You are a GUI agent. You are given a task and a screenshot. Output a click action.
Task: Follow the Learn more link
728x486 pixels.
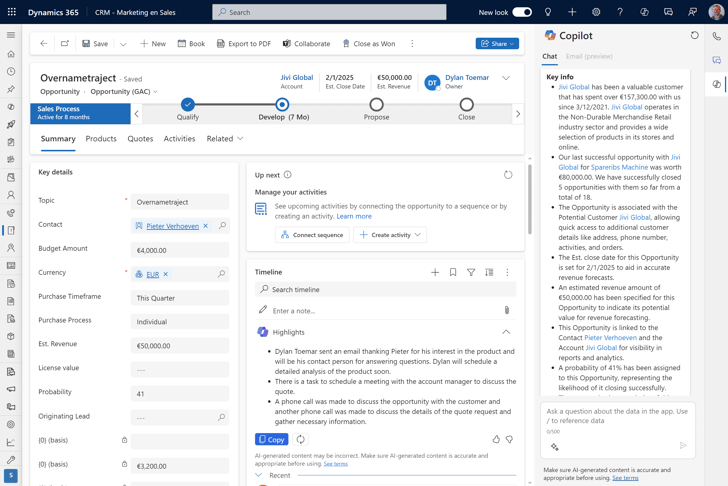coord(354,216)
